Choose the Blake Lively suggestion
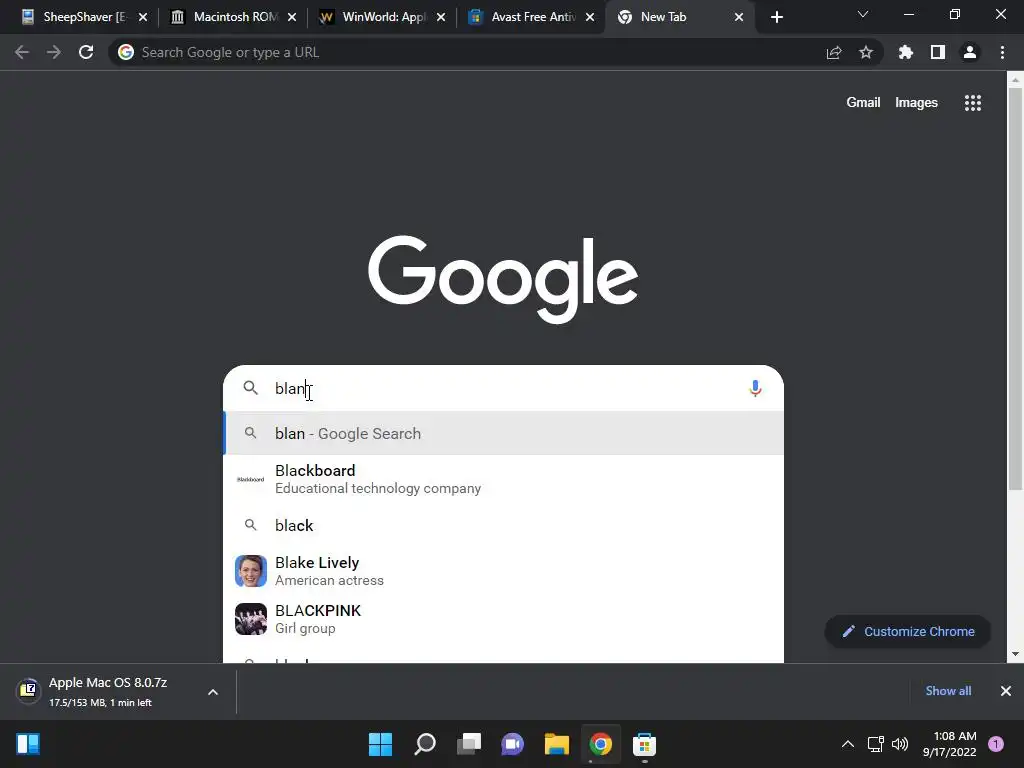 [503, 571]
